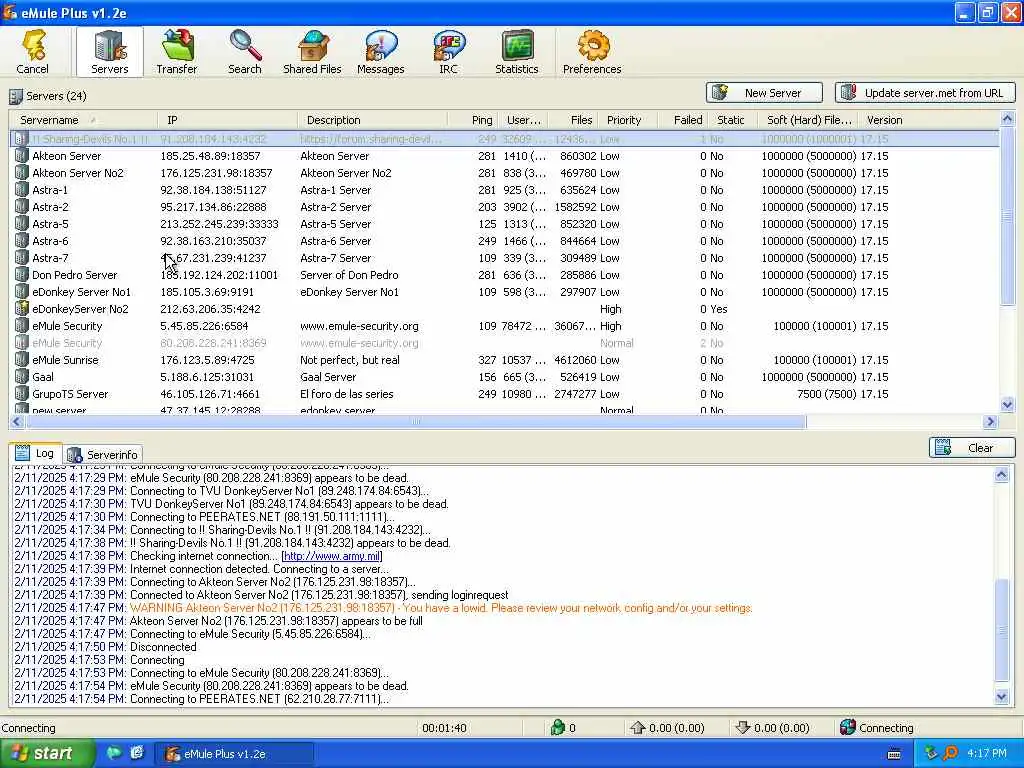Click the static server icon of eDonkeyServer No2

click(x=22, y=309)
